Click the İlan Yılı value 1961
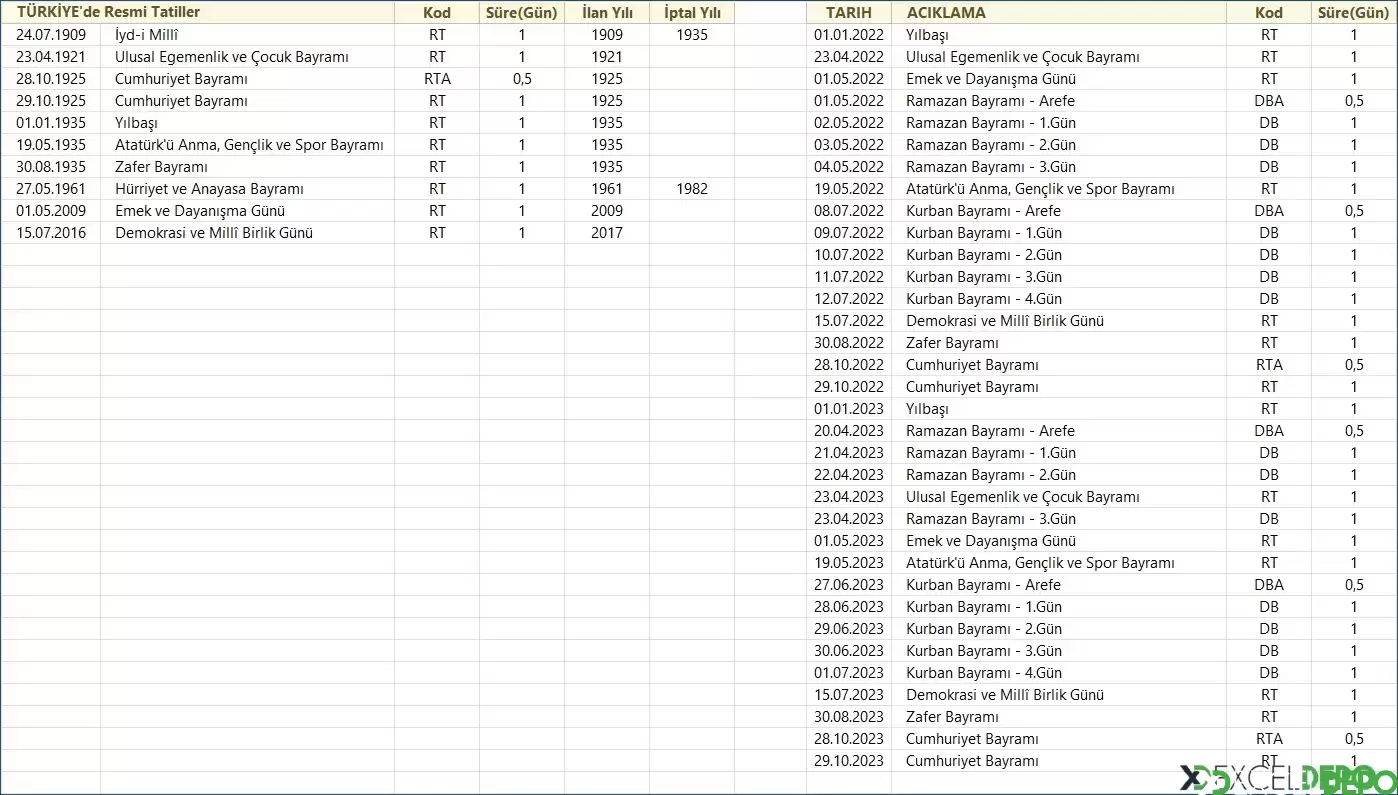Image resolution: width=1398 pixels, height=795 pixels. point(607,189)
